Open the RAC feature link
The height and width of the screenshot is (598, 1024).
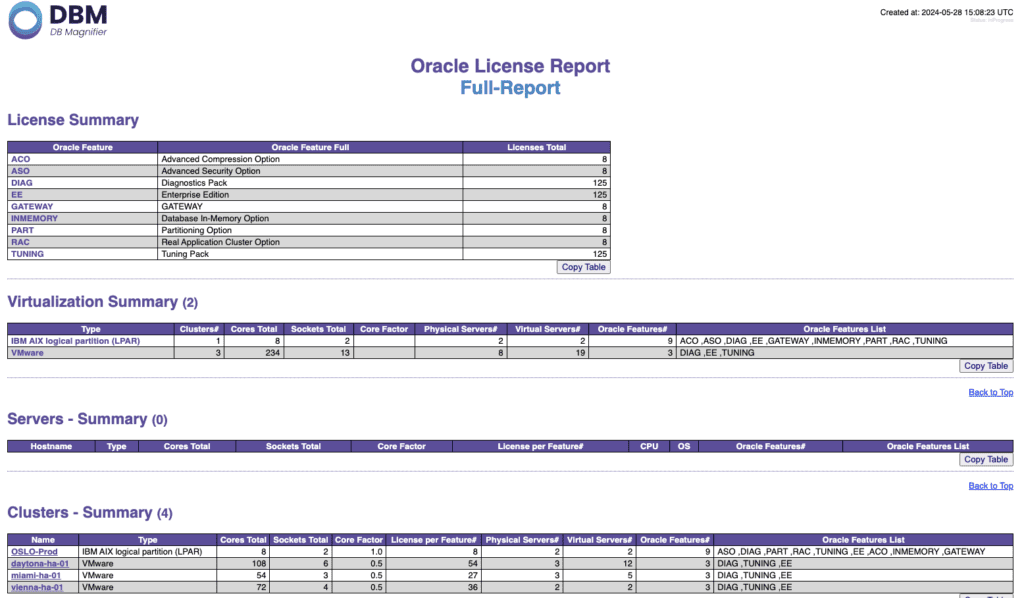[x=20, y=242]
